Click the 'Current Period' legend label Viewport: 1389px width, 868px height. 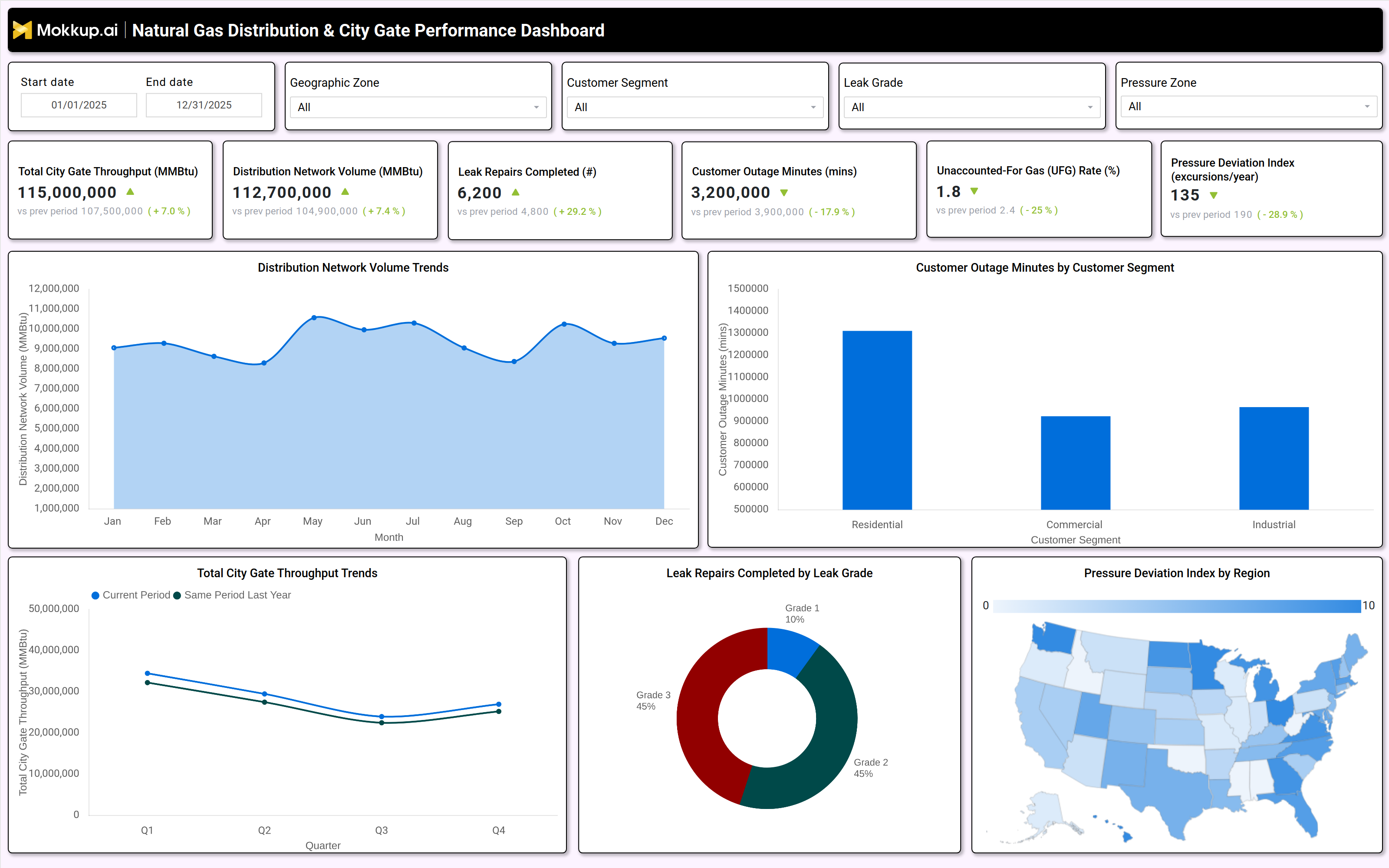(137, 595)
